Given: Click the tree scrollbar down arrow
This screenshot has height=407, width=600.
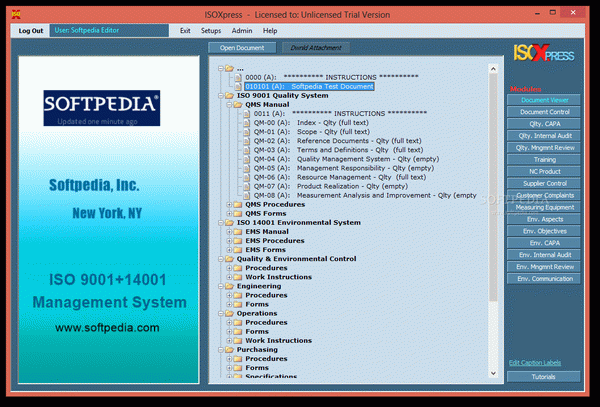Looking at the screenshot, I should tap(493, 373).
